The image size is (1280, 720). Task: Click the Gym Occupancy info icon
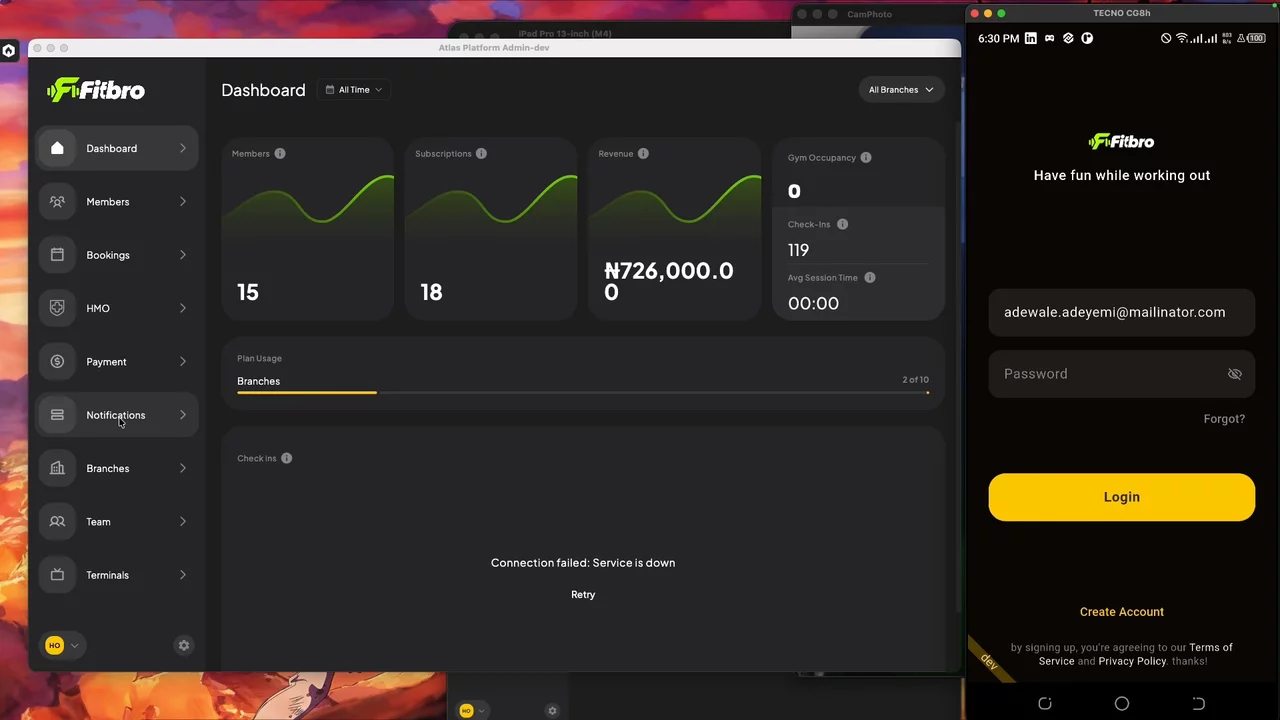click(866, 157)
